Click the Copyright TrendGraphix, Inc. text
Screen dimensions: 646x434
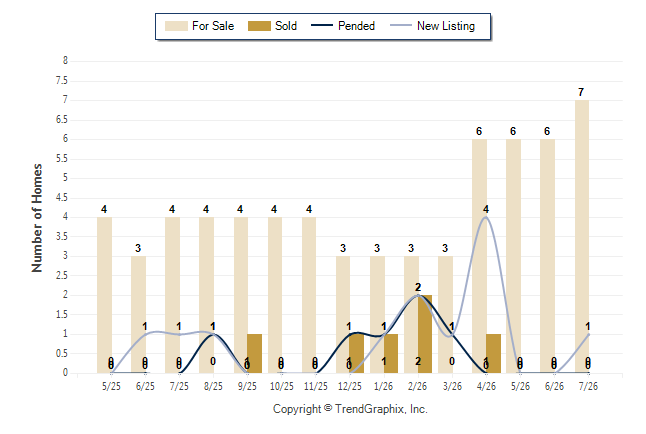point(350,409)
